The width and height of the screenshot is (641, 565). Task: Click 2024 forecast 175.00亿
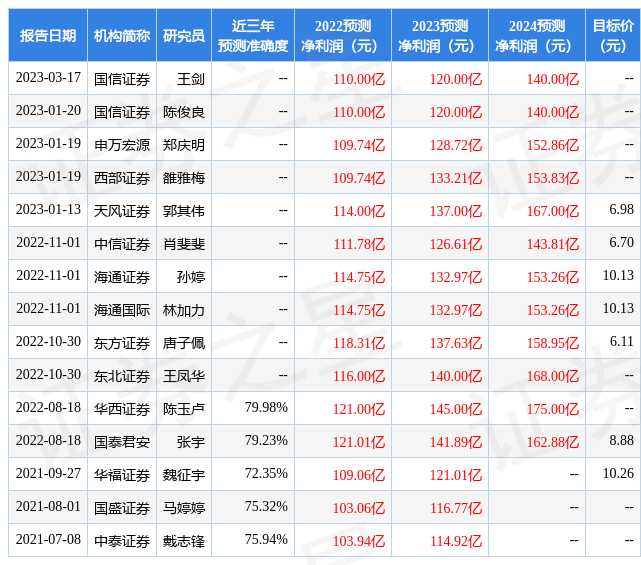(x=553, y=409)
